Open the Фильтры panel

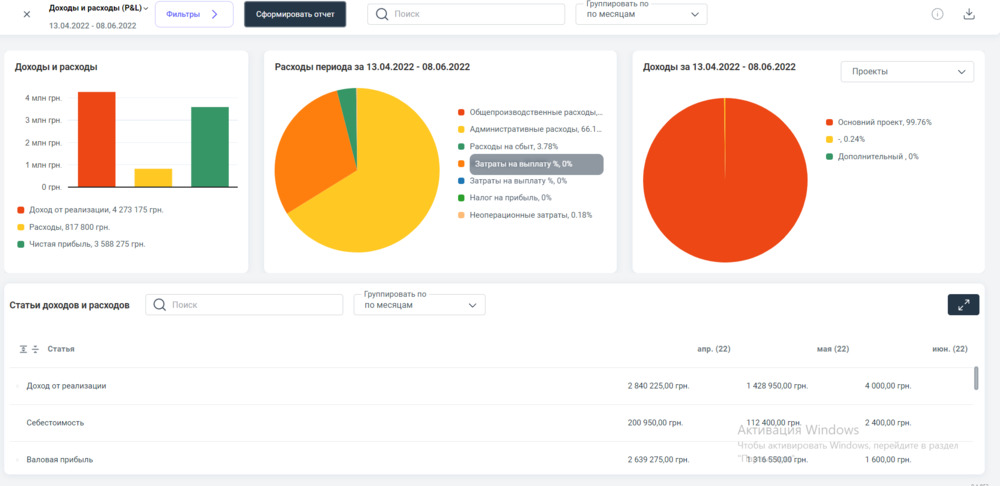[x=194, y=14]
